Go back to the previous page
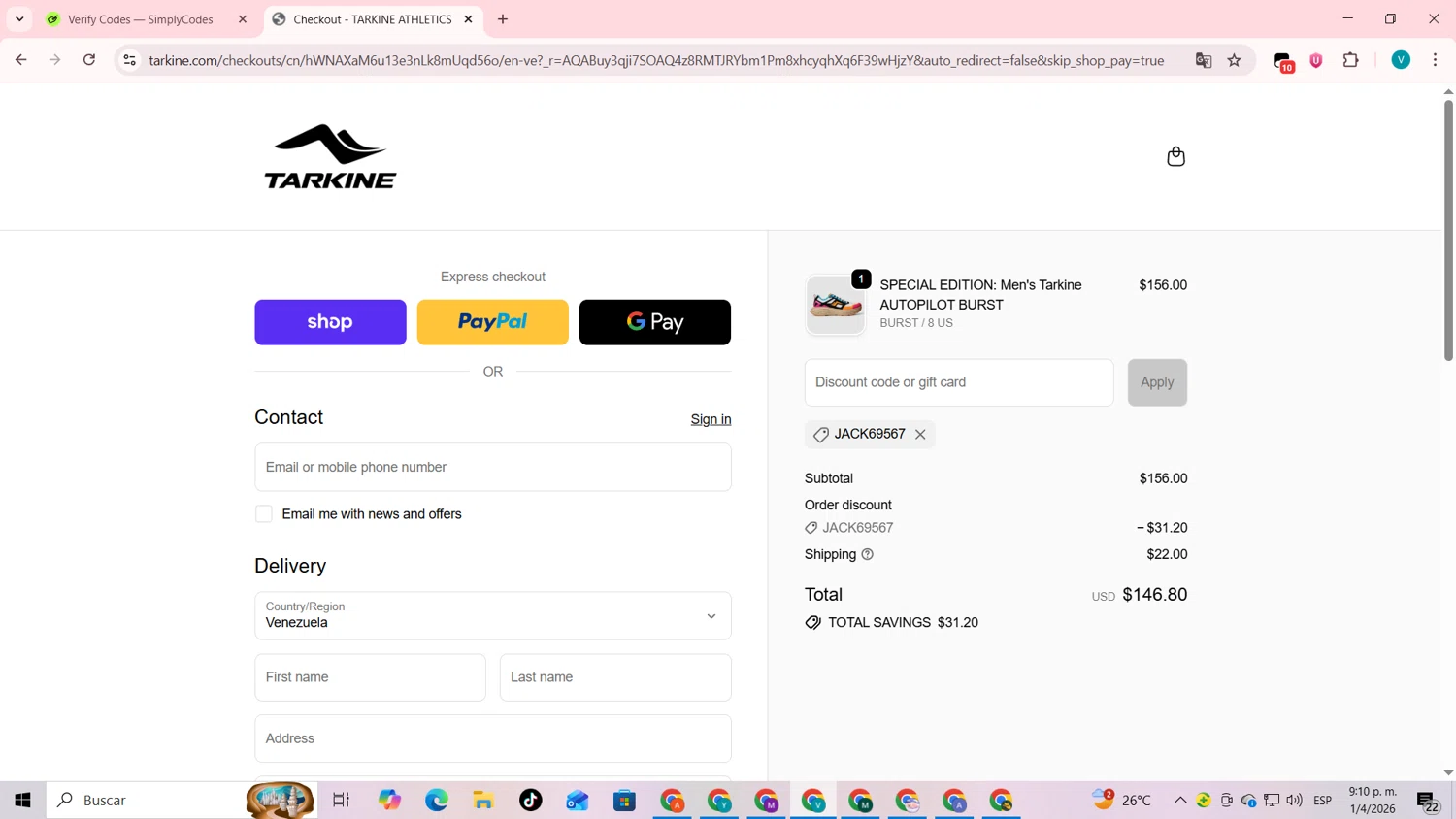 point(20,60)
